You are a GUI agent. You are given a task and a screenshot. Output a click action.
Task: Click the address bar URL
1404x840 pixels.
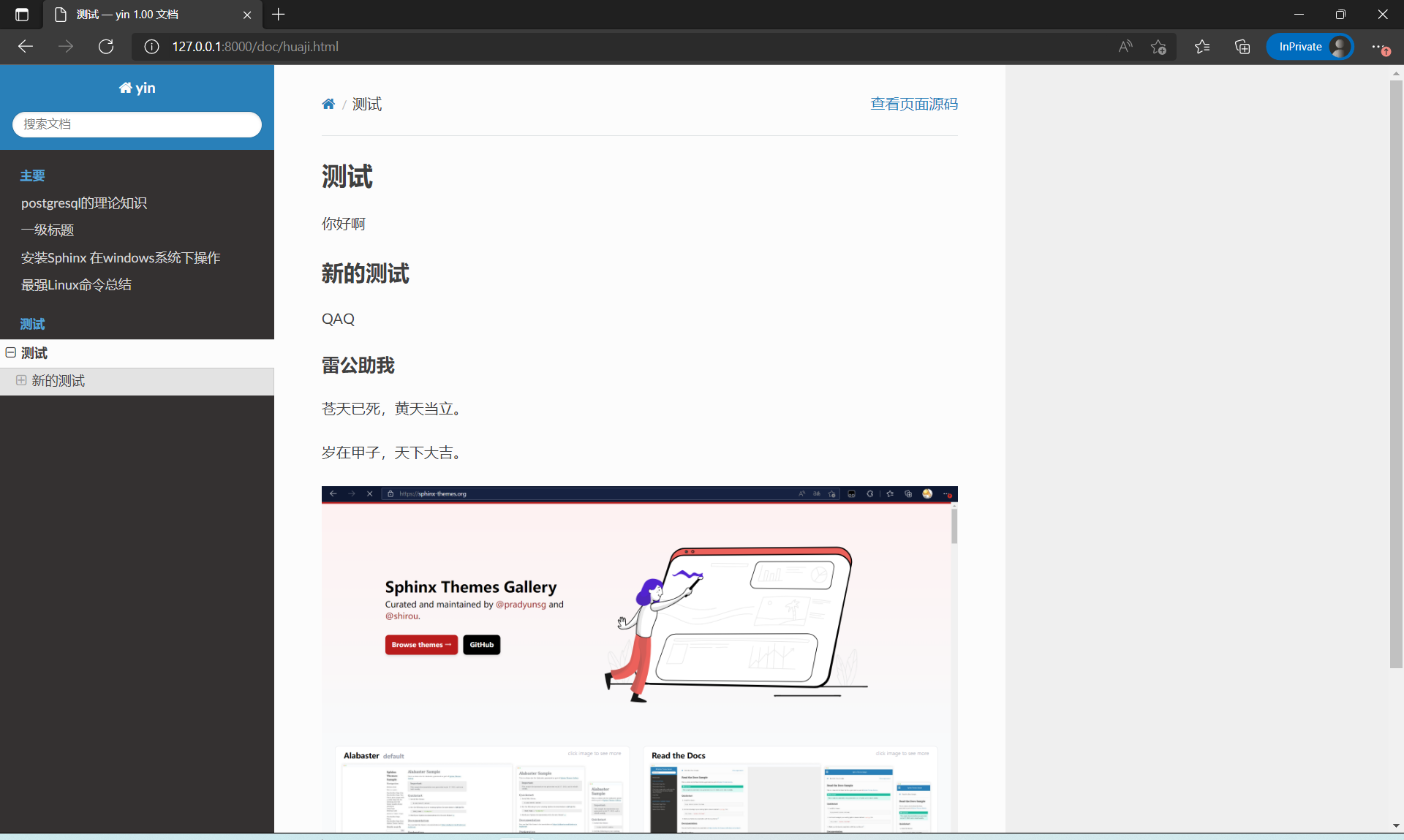tap(255, 47)
